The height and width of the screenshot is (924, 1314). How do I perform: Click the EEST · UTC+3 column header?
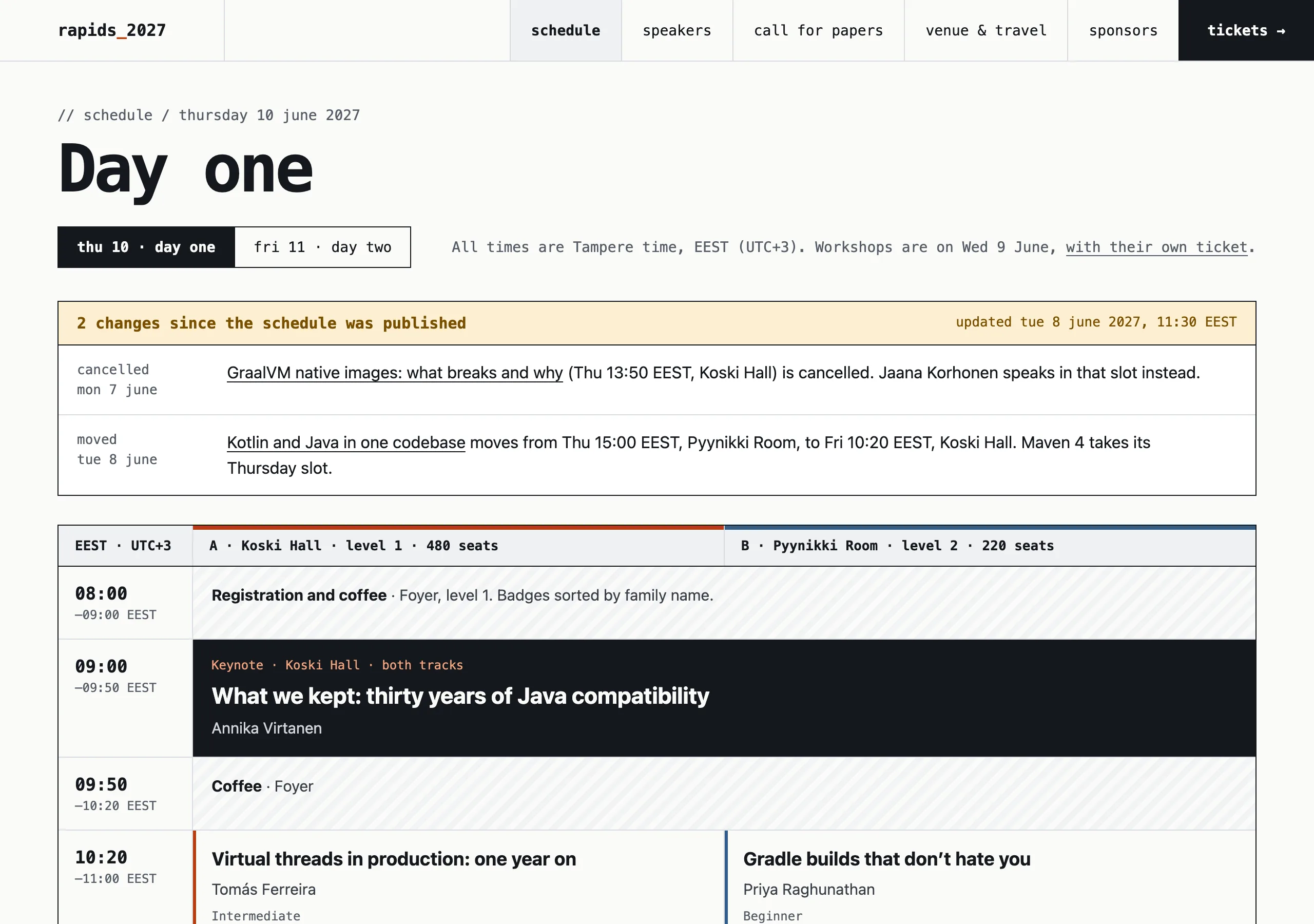coord(125,546)
